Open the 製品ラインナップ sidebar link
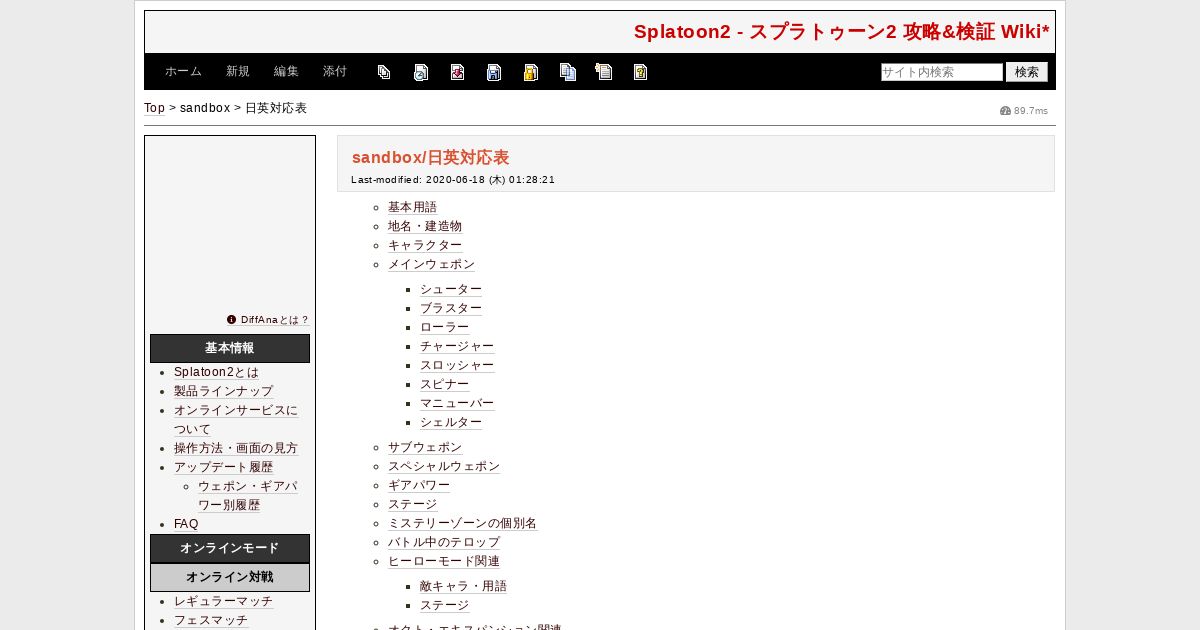 [x=223, y=391]
